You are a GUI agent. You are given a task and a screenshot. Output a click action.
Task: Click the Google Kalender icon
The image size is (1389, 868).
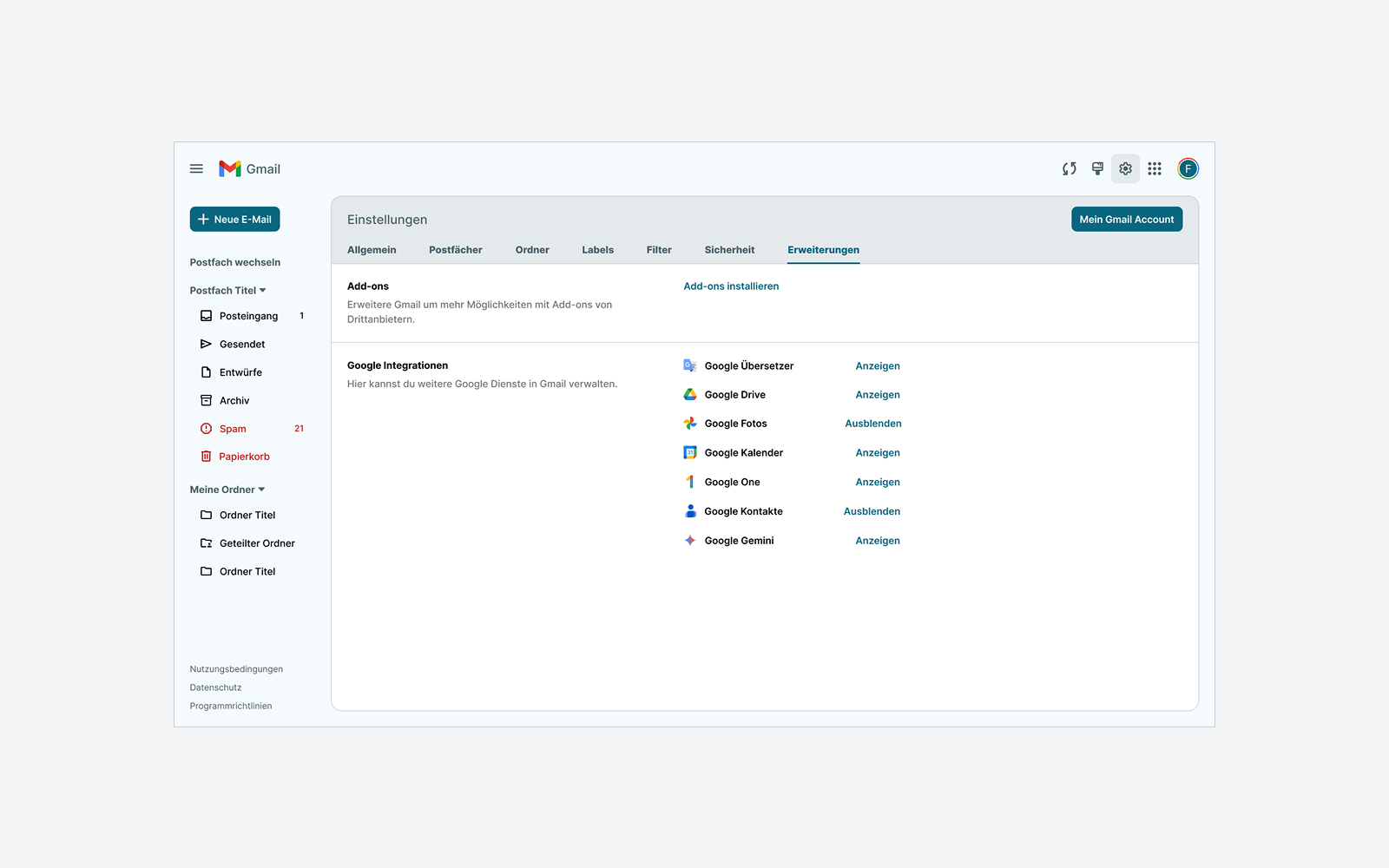[x=690, y=452]
